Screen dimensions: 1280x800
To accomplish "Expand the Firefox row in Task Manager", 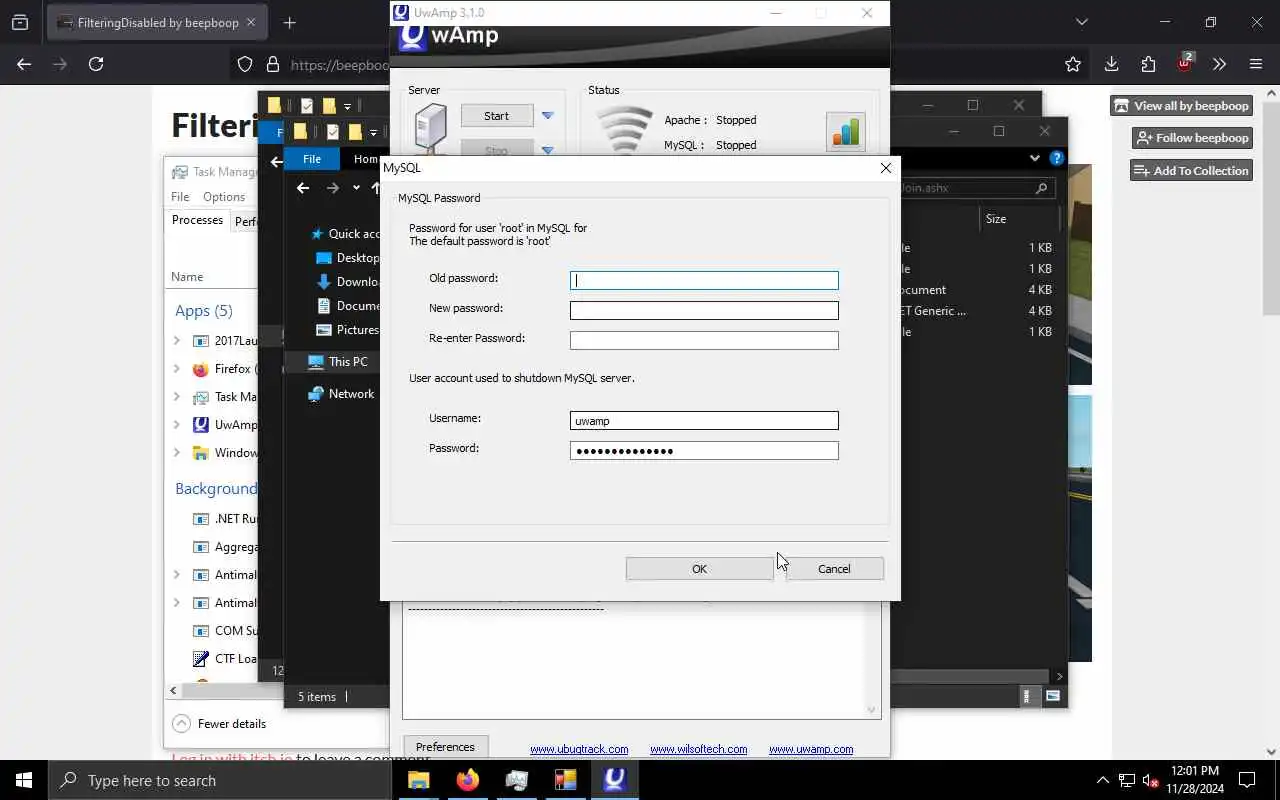I will [x=177, y=369].
